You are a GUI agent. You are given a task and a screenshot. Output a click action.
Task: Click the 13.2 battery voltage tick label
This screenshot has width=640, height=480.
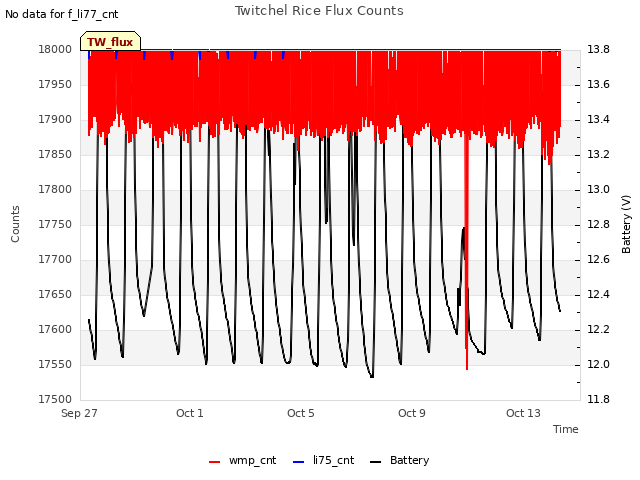pos(598,154)
